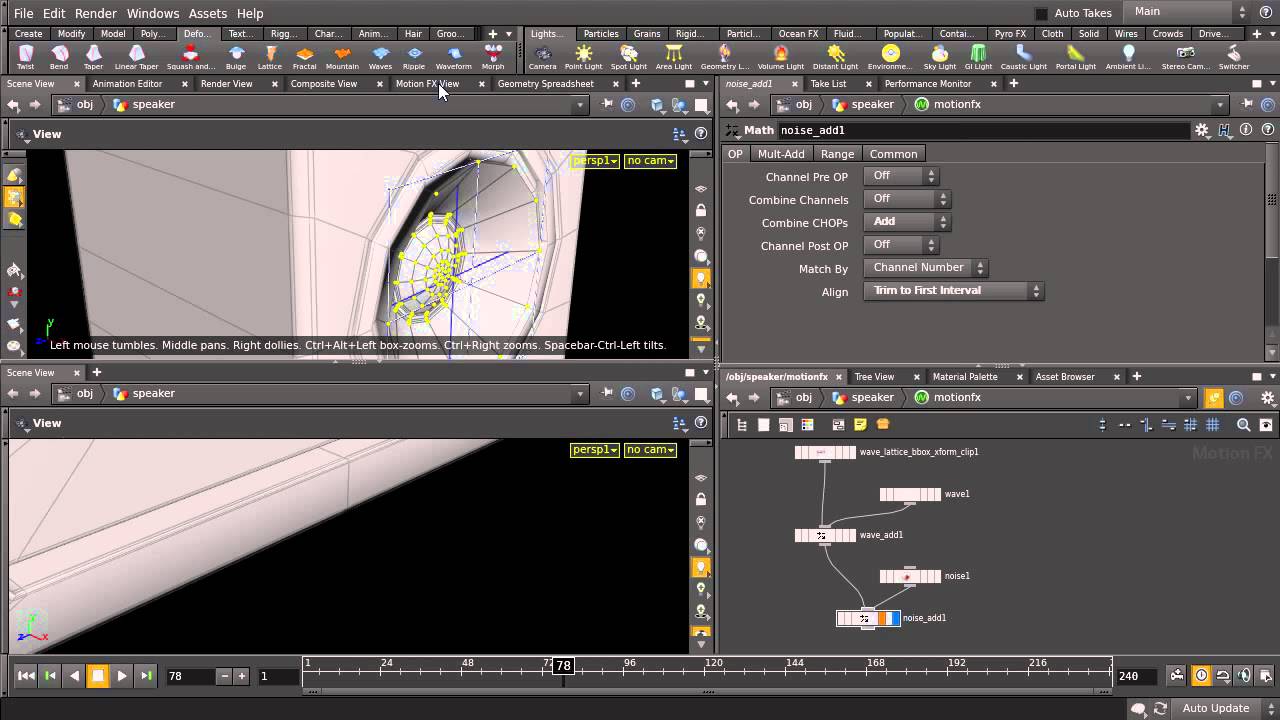Screen dimensions: 1280x720
Task: Jump to the first frame
Action: pyautogui.click(x=26, y=676)
